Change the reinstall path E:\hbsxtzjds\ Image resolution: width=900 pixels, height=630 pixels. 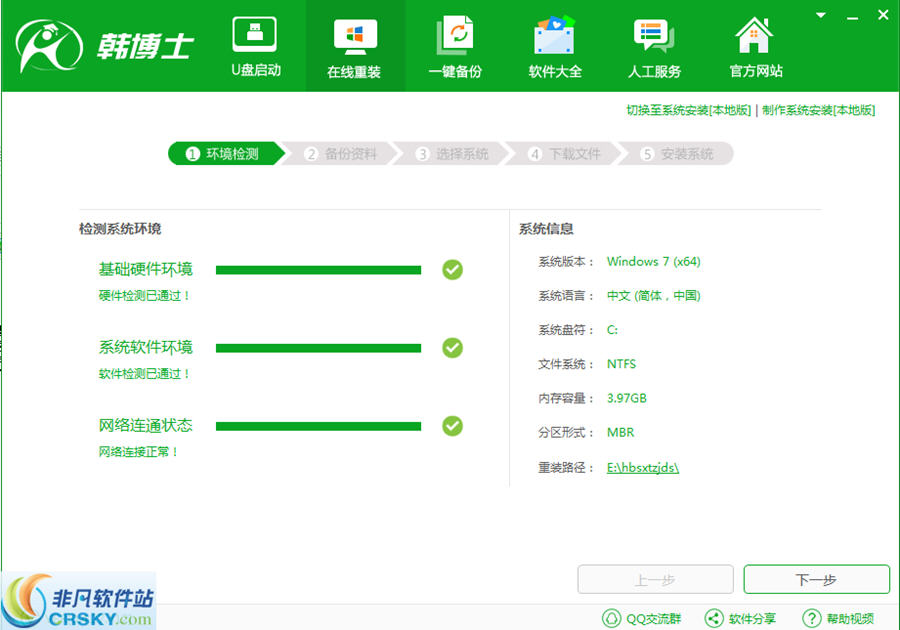pyautogui.click(x=641, y=466)
